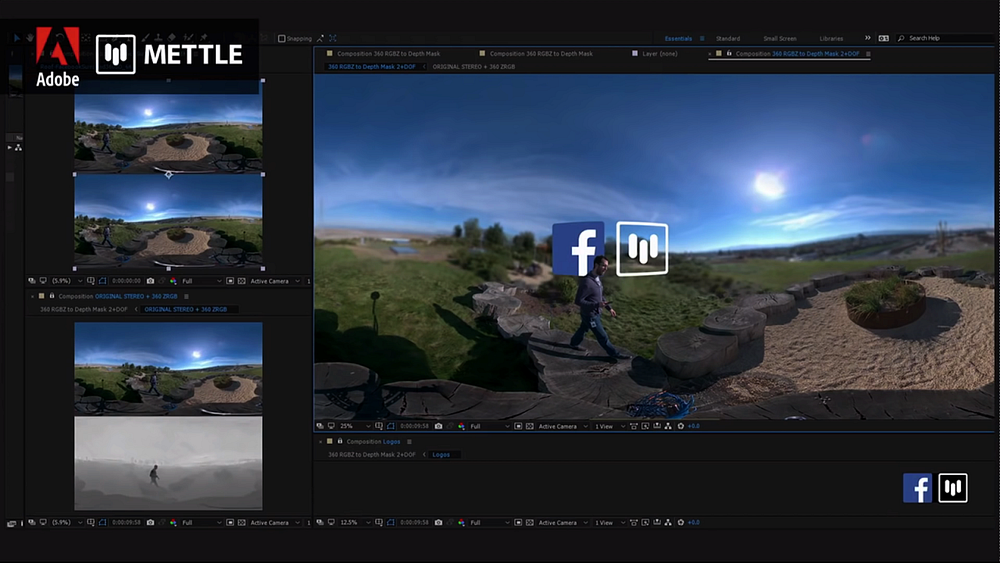
Task: Click the snapshot camera icon in the 25% viewer
Action: click(x=438, y=426)
